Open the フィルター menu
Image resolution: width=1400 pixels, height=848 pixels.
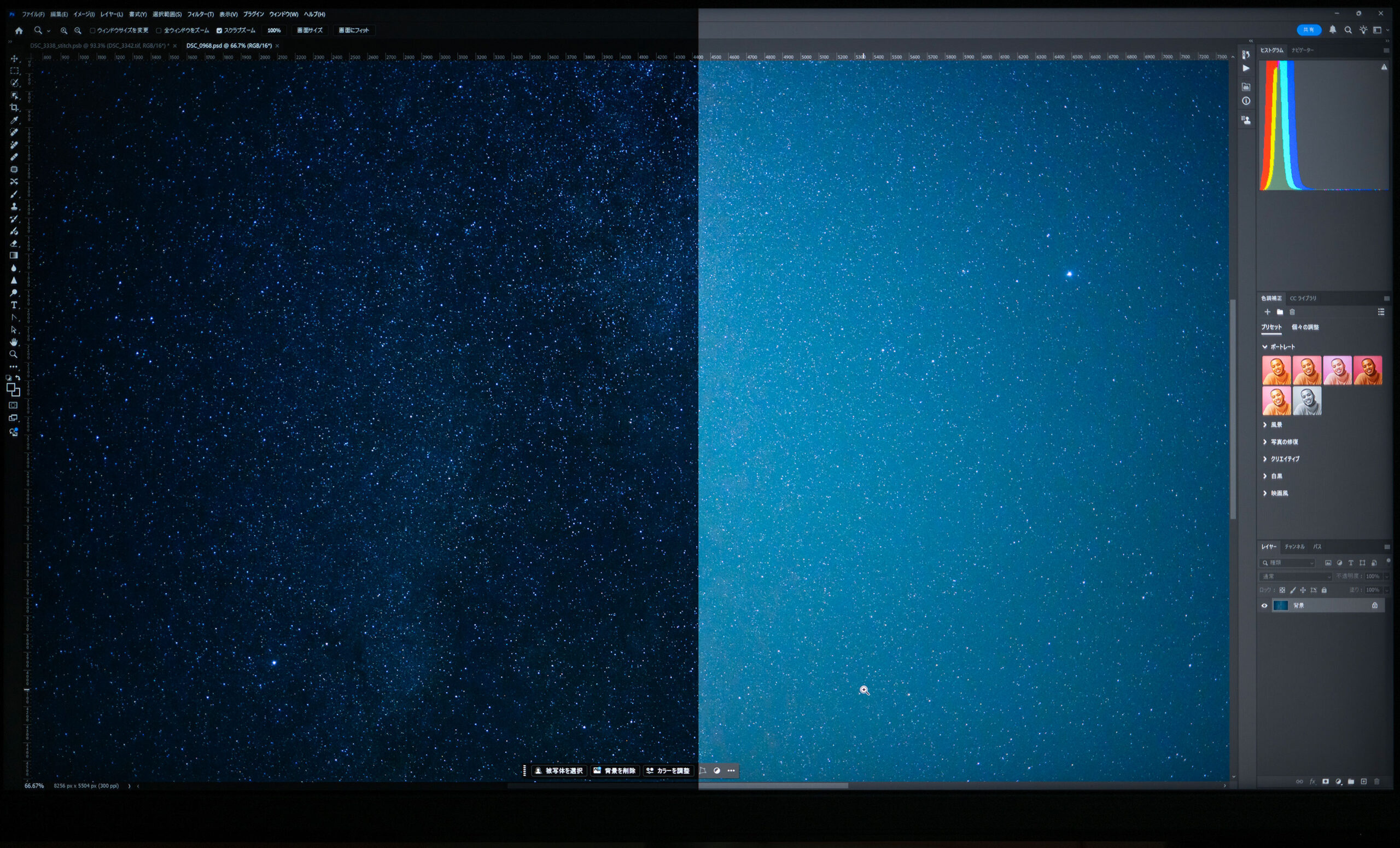(x=200, y=14)
